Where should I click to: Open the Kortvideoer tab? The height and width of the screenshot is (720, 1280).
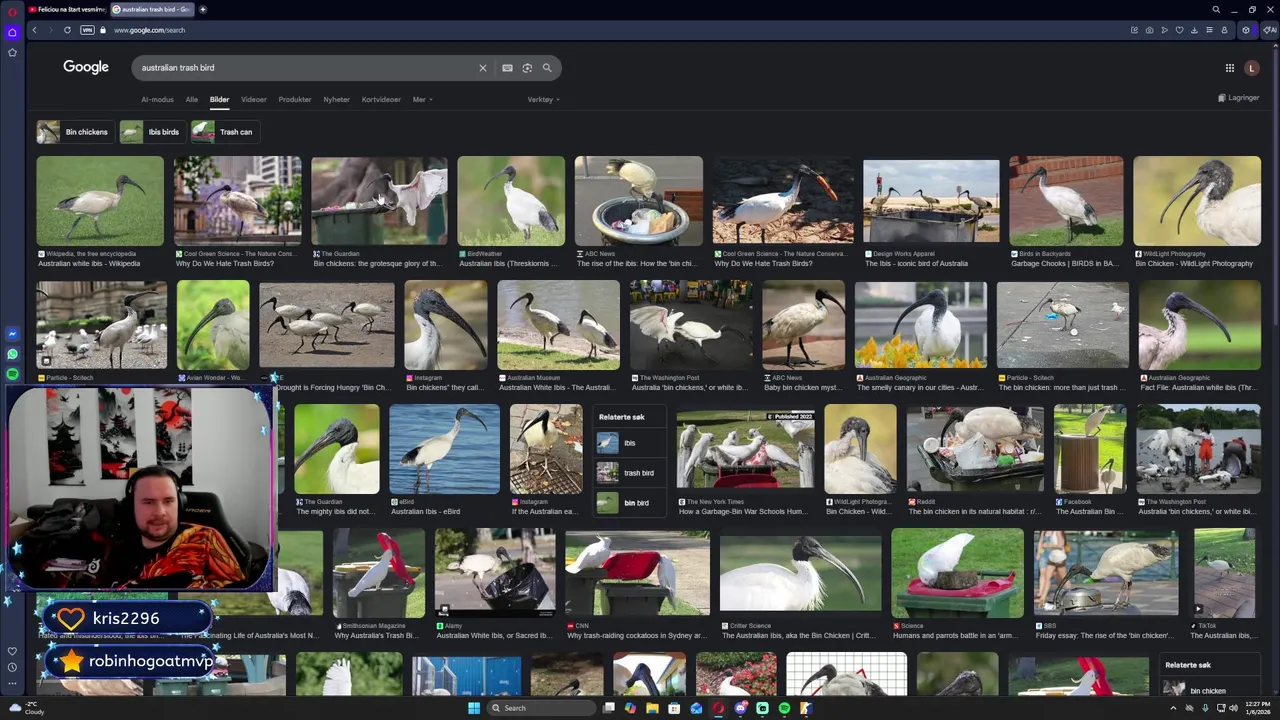[381, 99]
